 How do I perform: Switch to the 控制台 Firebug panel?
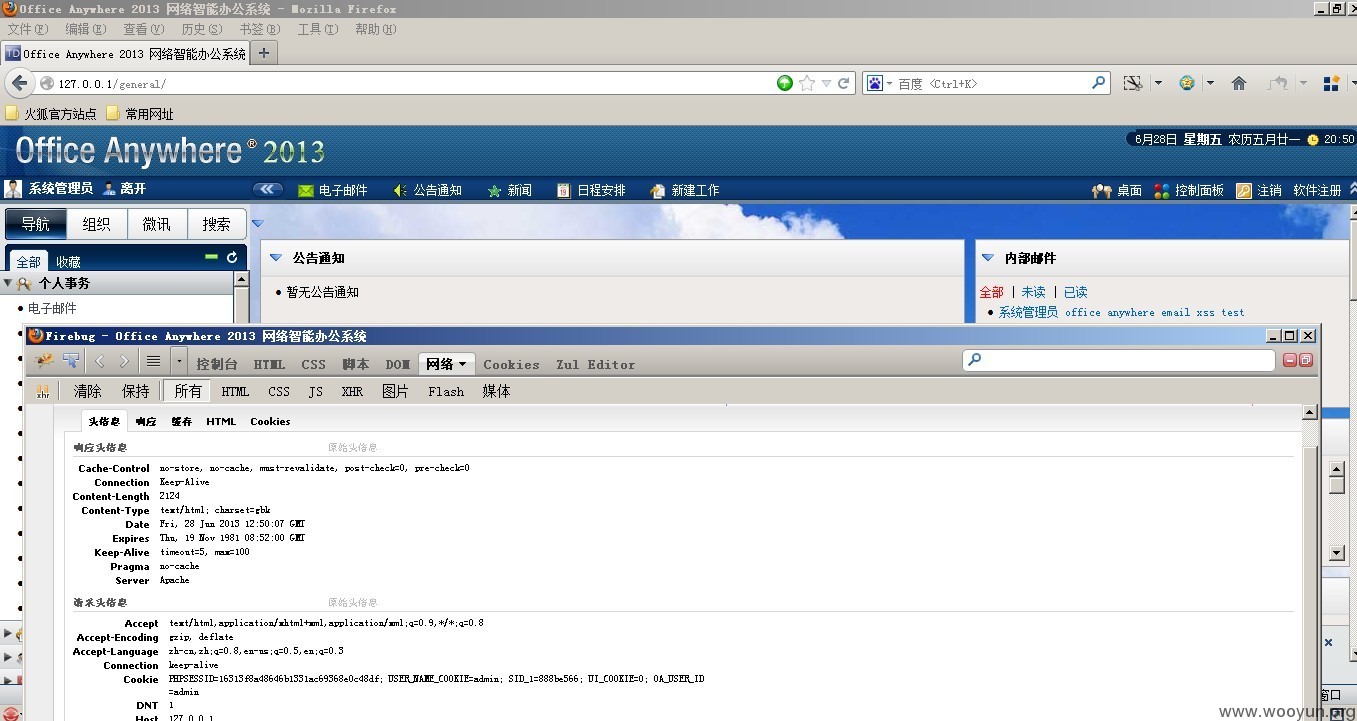217,364
